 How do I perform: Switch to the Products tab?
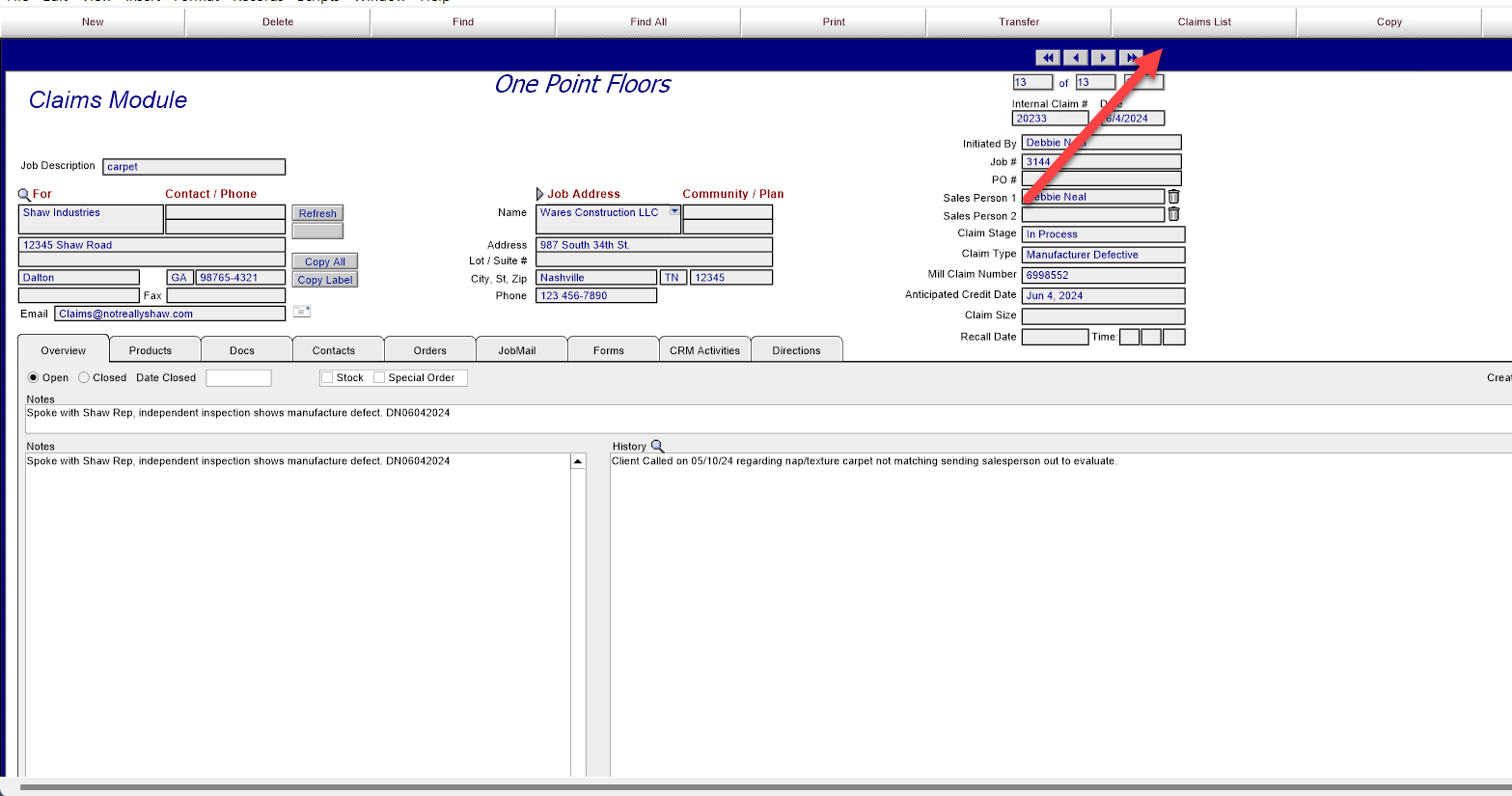[151, 350]
